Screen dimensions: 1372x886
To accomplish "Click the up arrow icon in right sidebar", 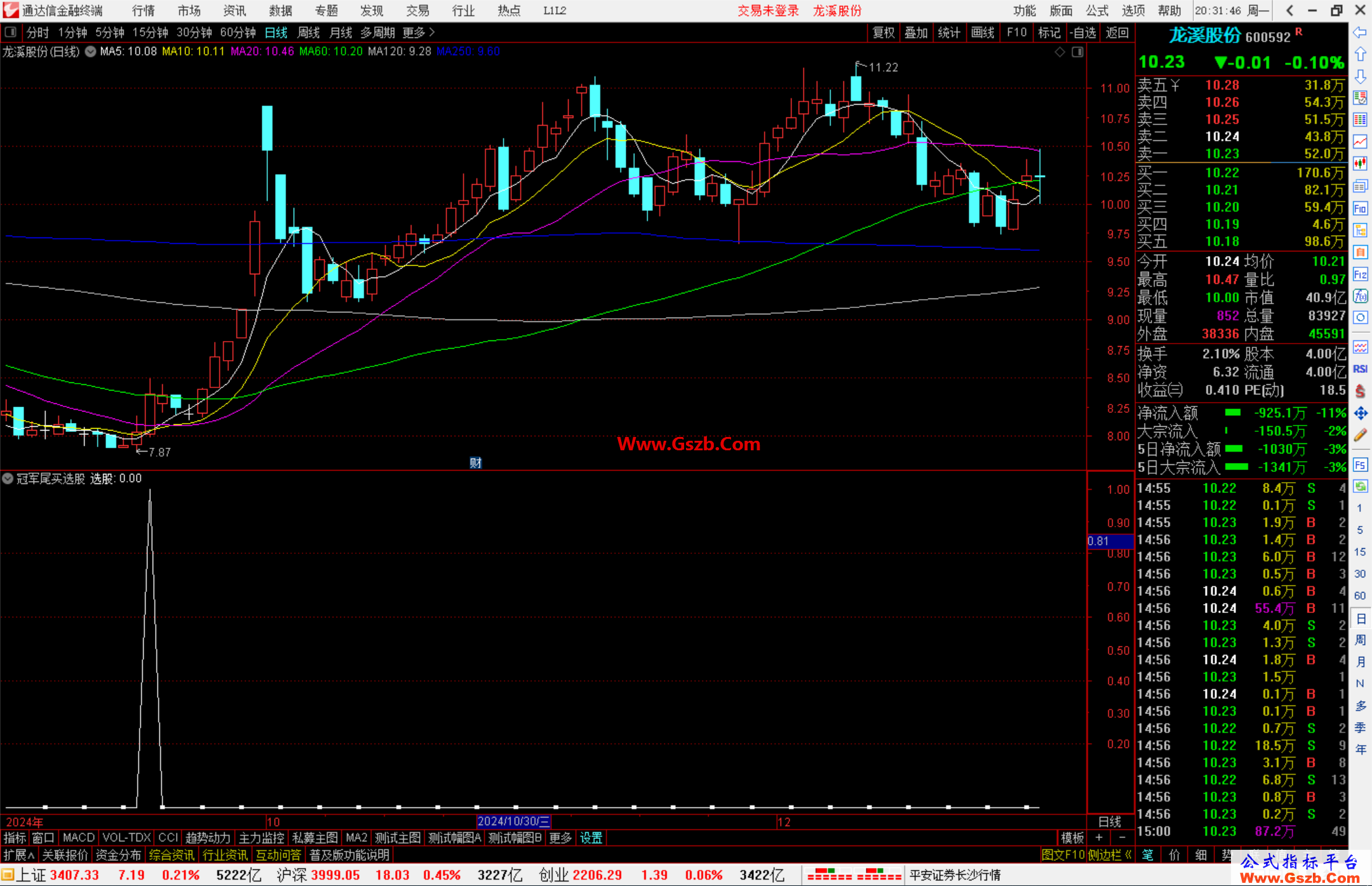I will (x=1360, y=55).
